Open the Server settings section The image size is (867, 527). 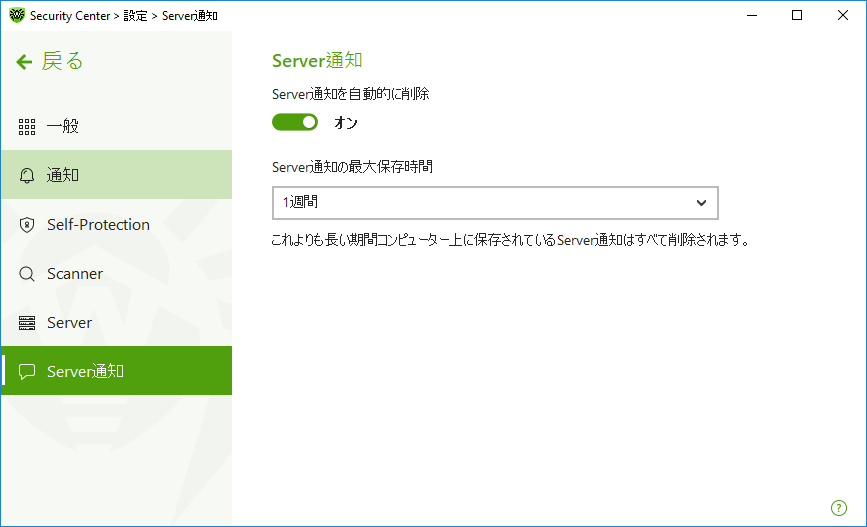(x=116, y=322)
